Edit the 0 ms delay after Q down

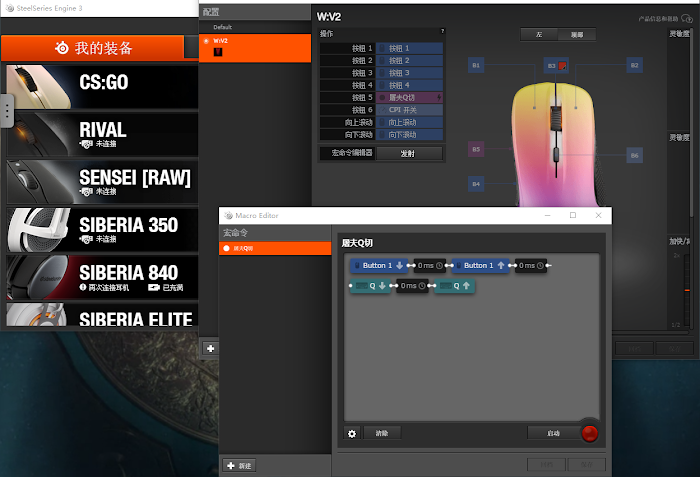[412, 286]
